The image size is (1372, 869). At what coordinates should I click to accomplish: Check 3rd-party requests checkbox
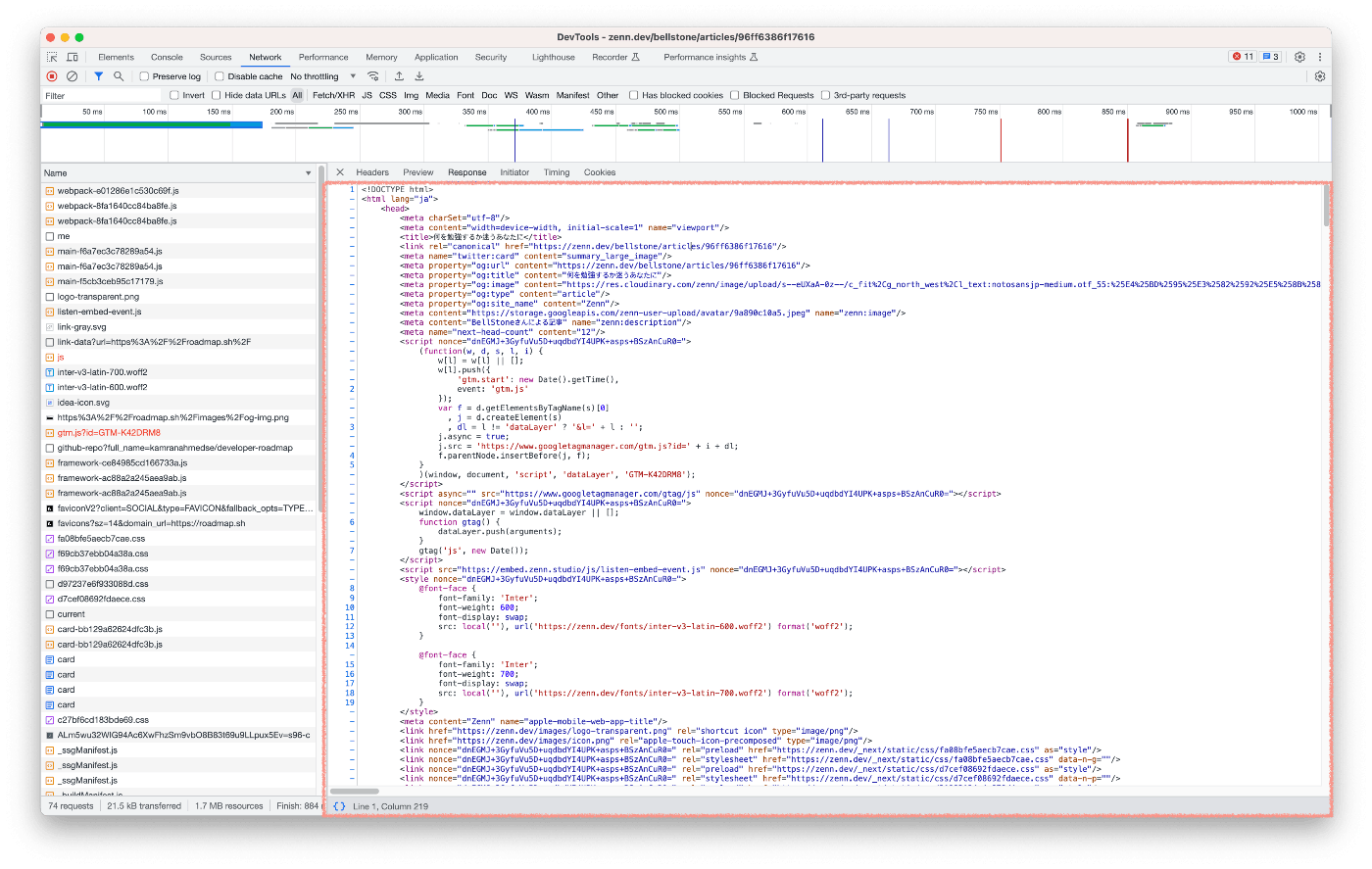(x=825, y=96)
